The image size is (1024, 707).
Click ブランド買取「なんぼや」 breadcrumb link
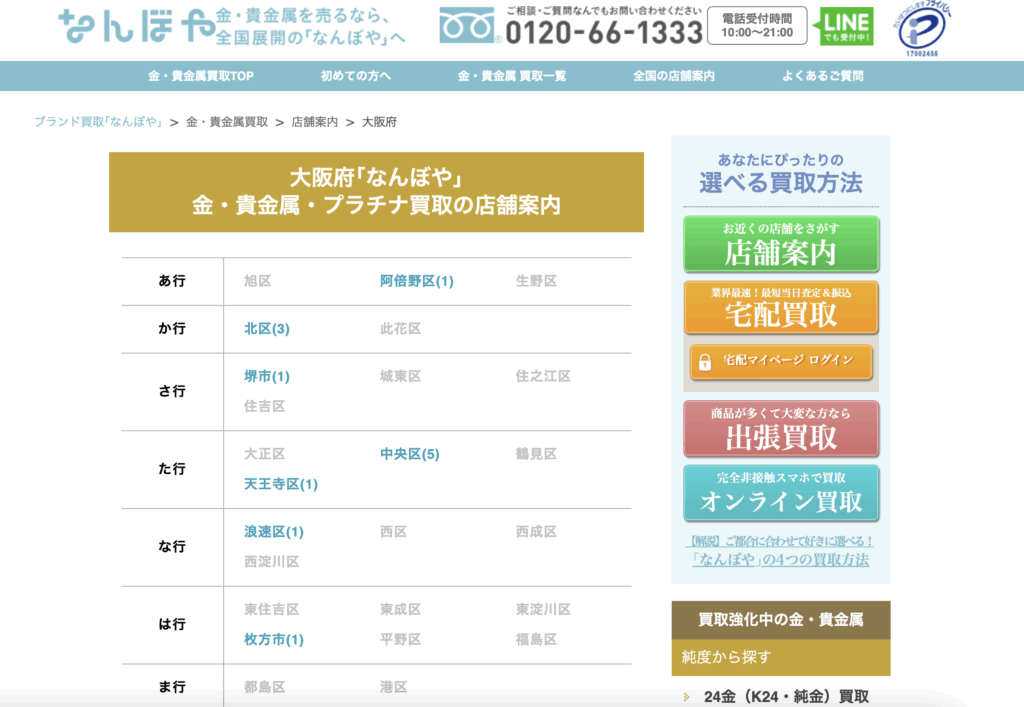click(x=98, y=122)
